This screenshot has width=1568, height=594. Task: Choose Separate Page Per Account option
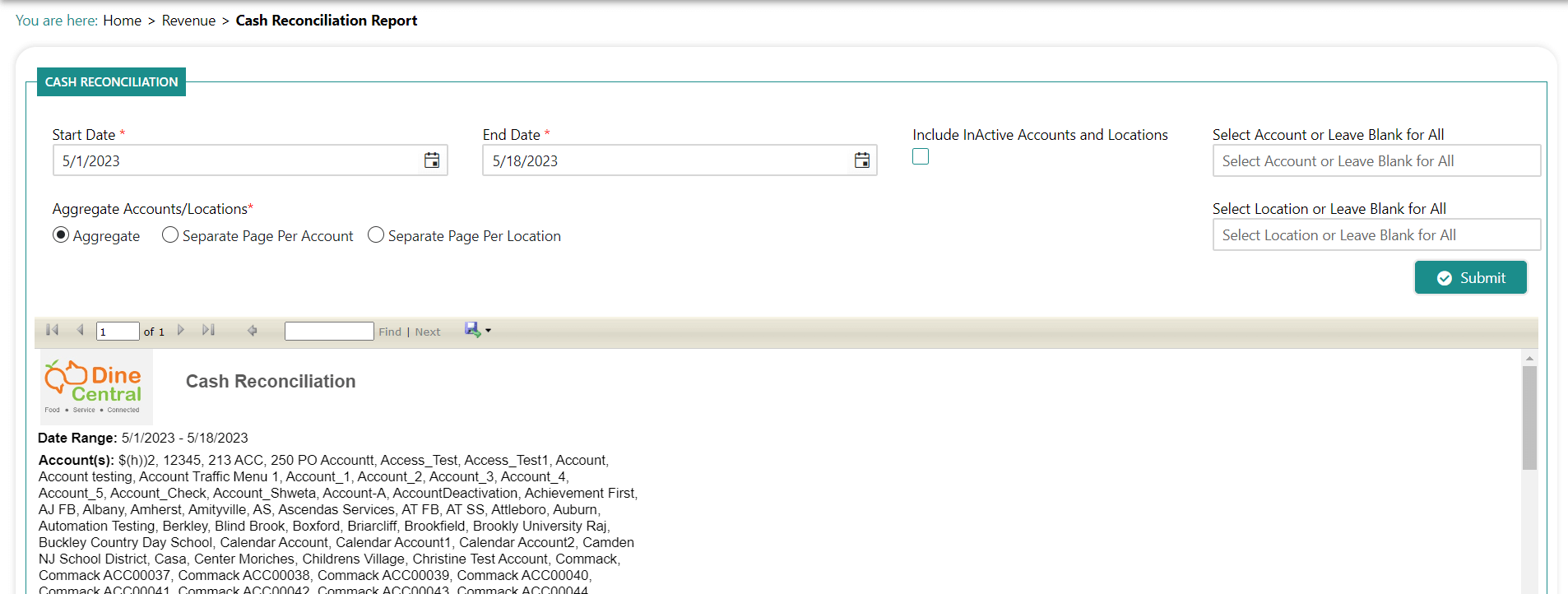coord(170,235)
